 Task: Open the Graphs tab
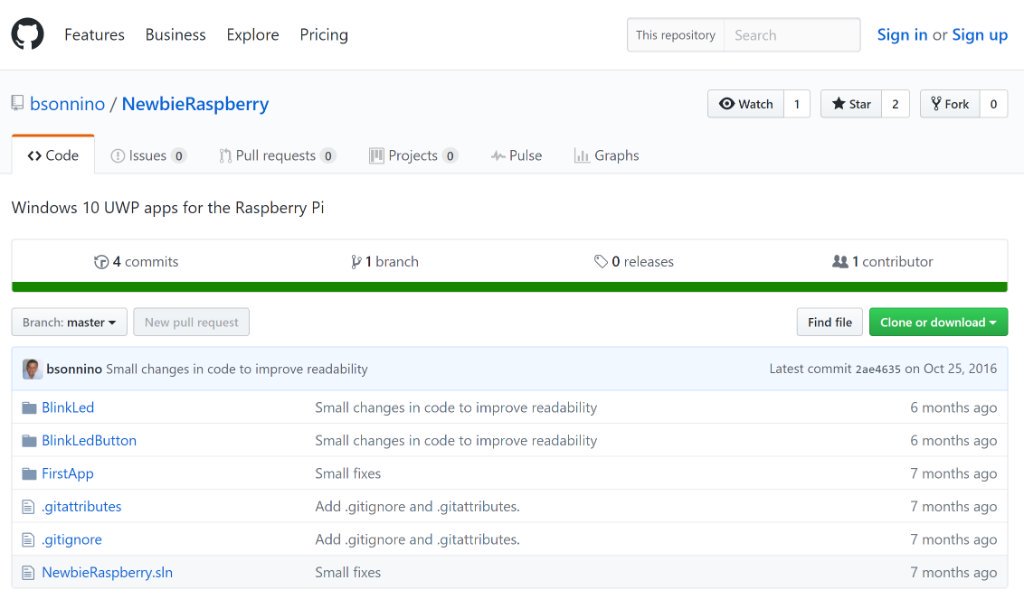click(x=606, y=155)
